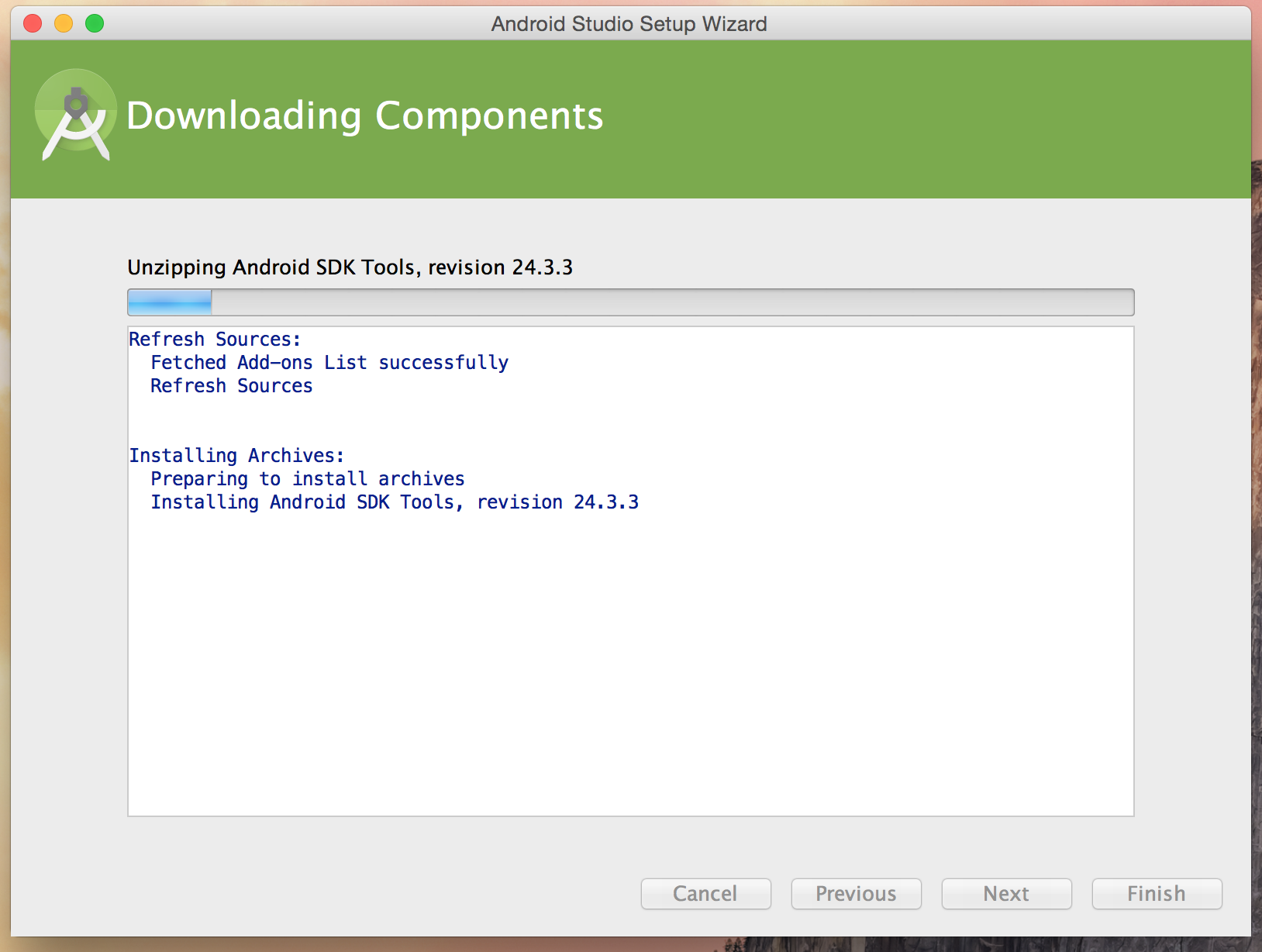Click the Finish button
The width and height of the screenshot is (1262, 952).
pos(1157,893)
